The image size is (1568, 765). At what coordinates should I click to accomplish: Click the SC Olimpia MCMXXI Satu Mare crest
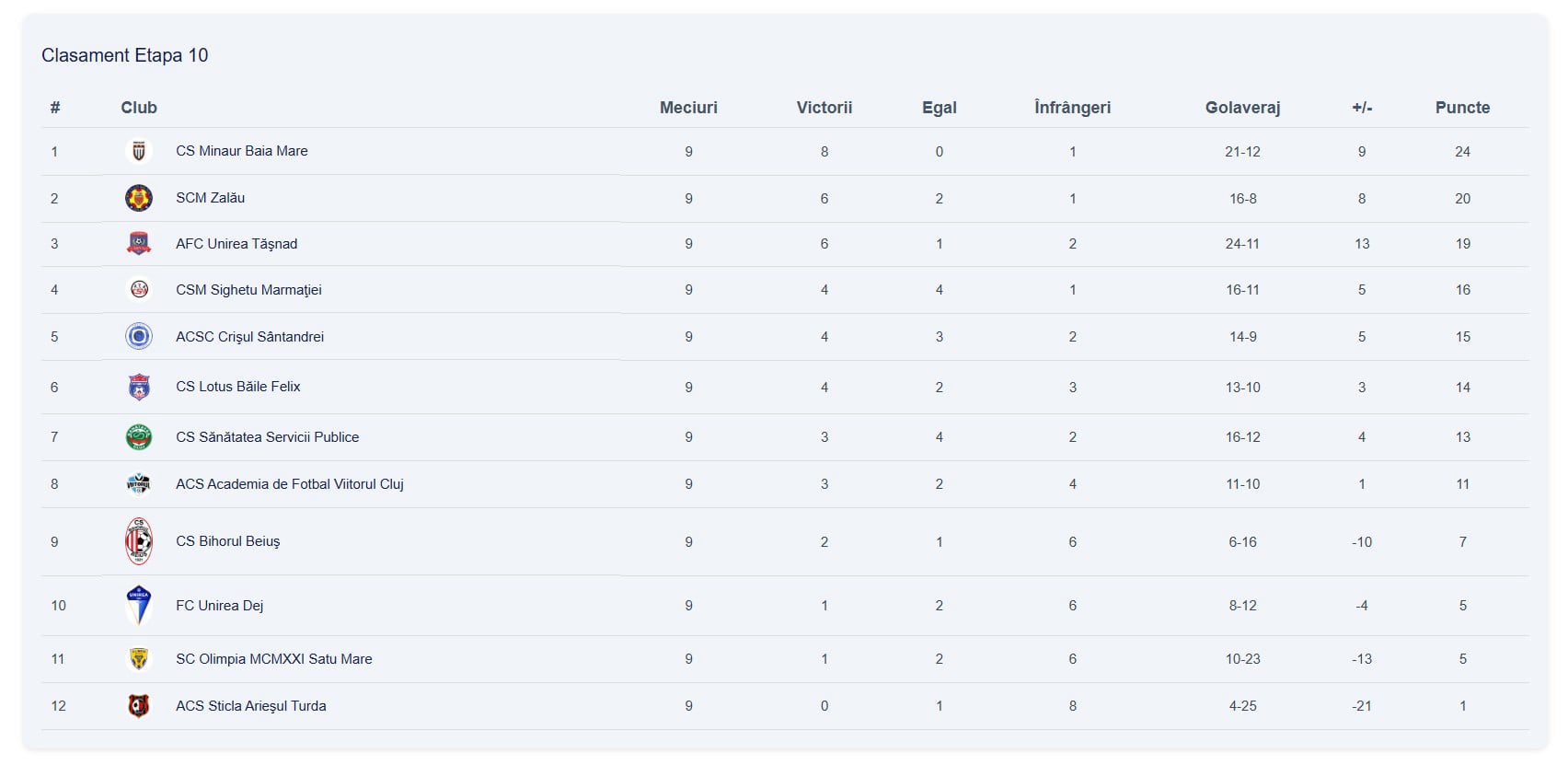[139, 659]
